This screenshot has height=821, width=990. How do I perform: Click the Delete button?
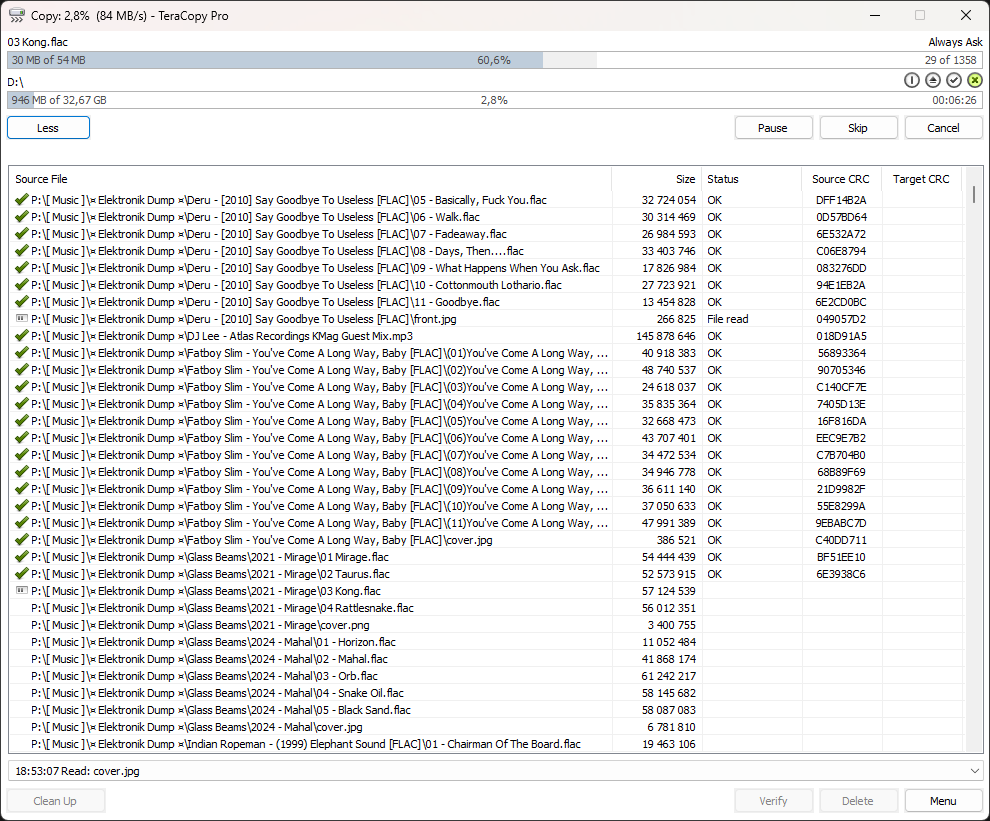[858, 801]
